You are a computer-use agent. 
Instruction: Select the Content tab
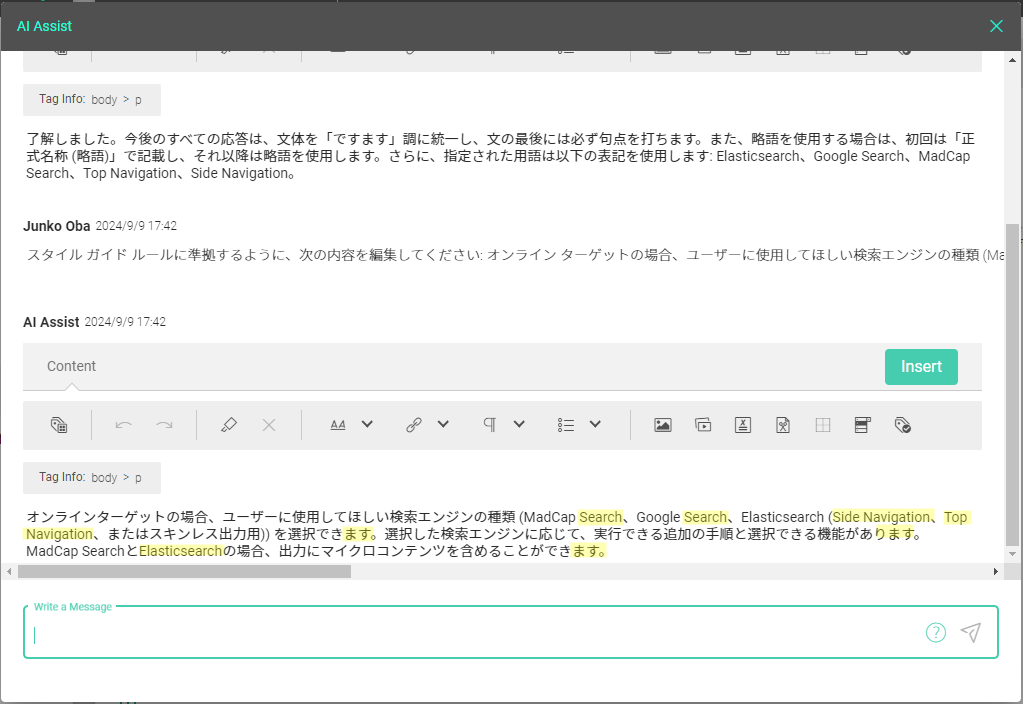tap(71, 367)
